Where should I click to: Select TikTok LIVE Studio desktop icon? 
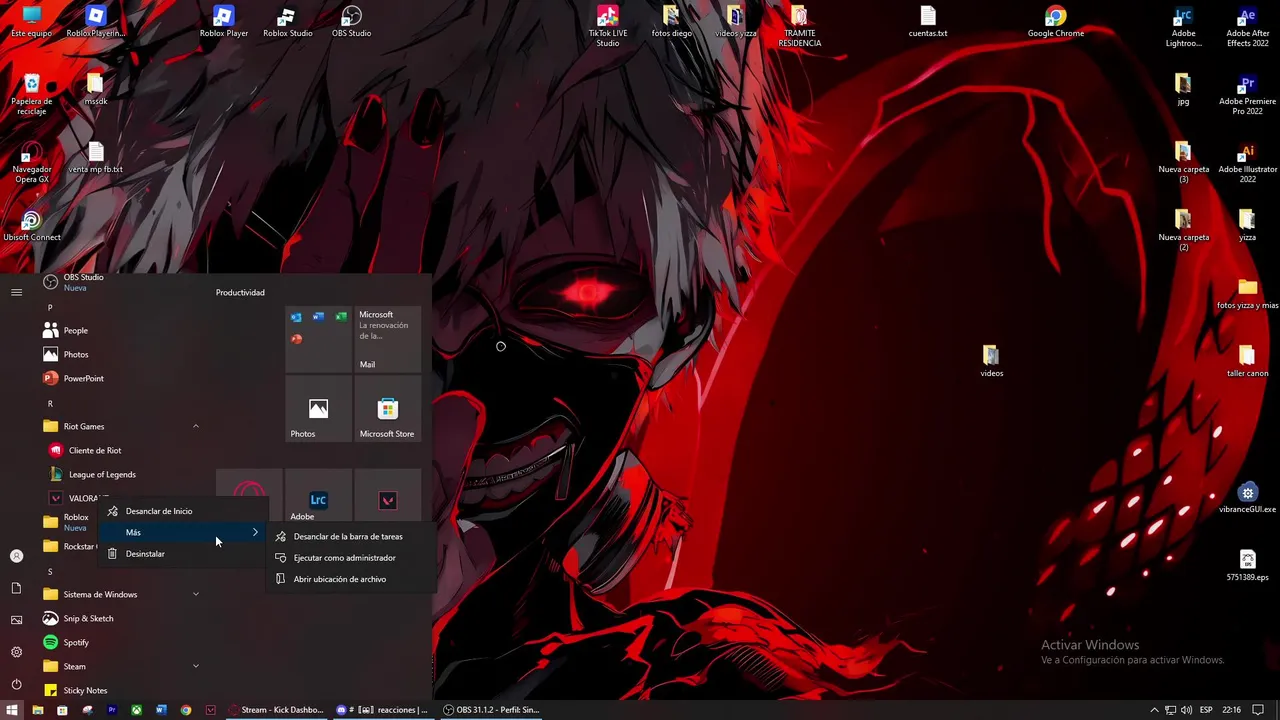pos(608,27)
